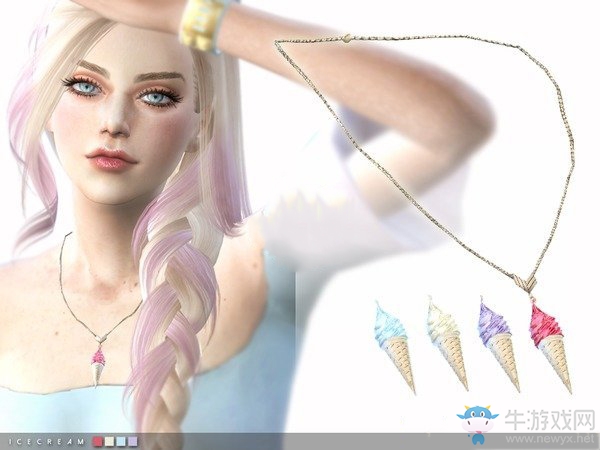The height and width of the screenshot is (450, 600).
Task: Select the pink-red color swatch
Action: click(98, 442)
